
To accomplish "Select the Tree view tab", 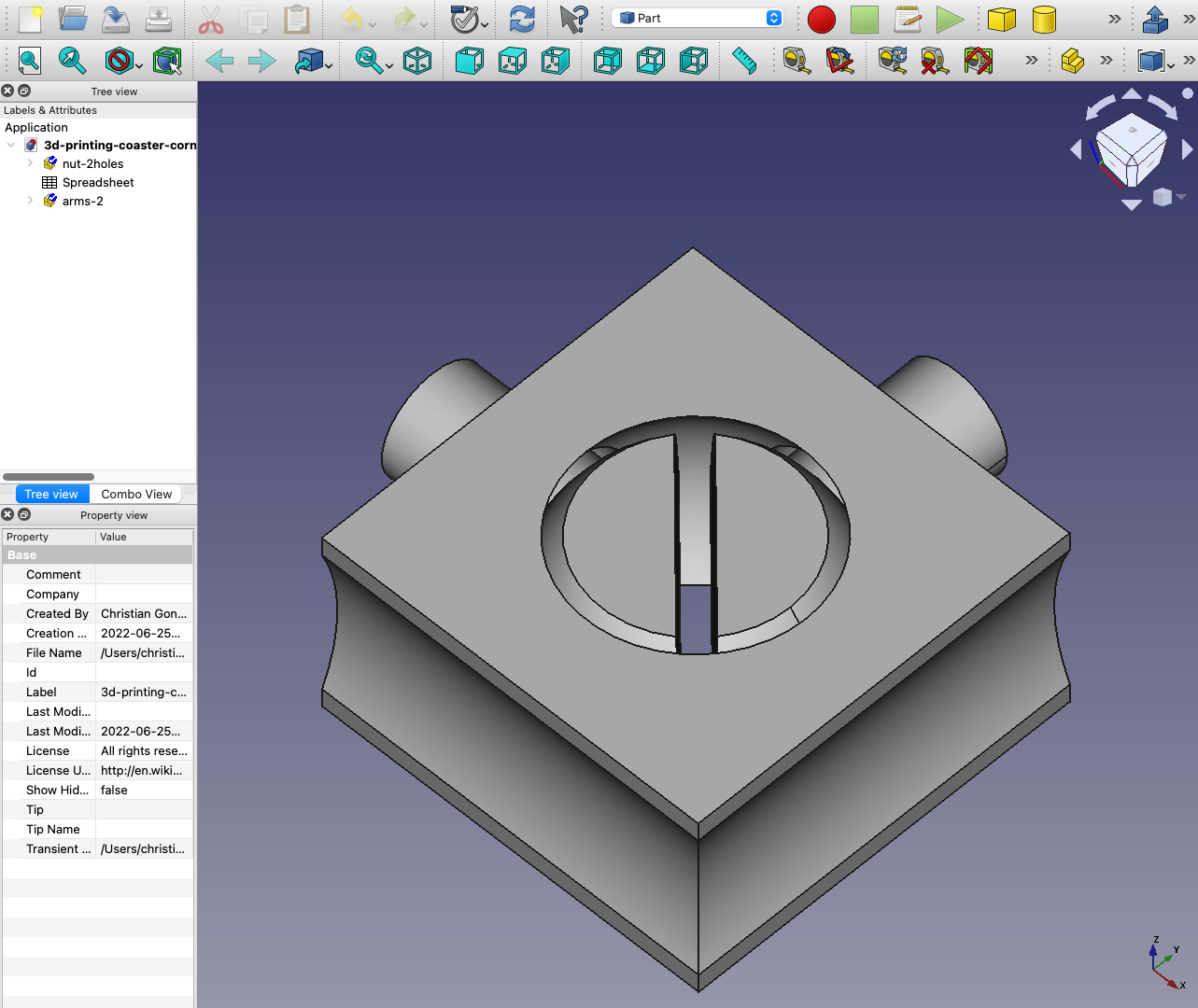I will click(51, 494).
